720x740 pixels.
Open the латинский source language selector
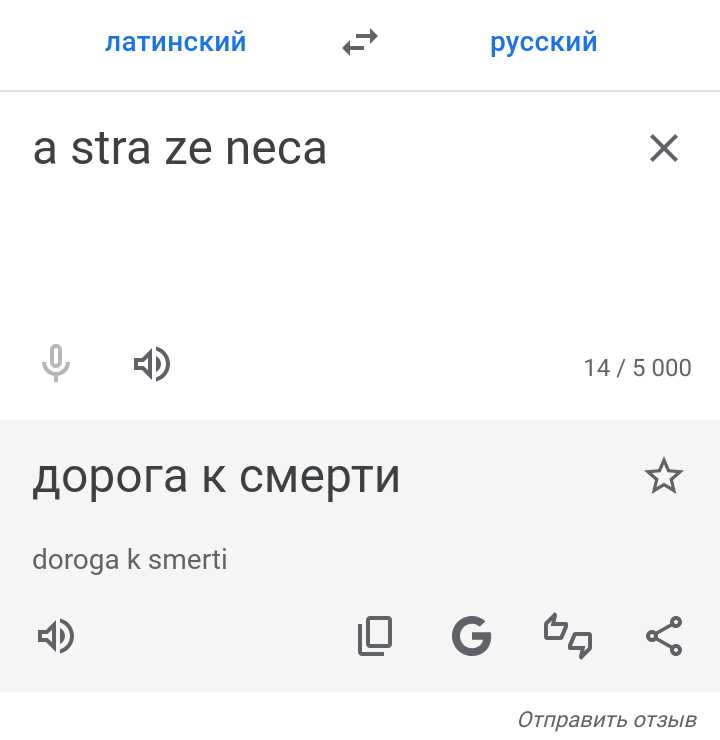pos(176,42)
